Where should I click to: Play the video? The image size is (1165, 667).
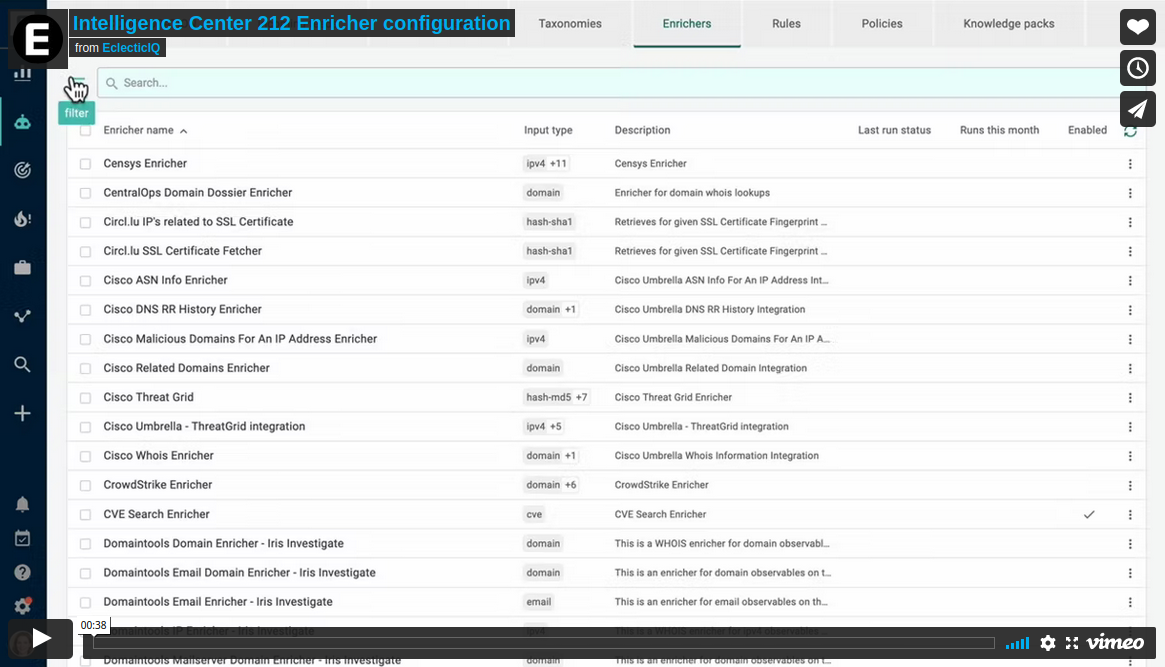coord(41,639)
